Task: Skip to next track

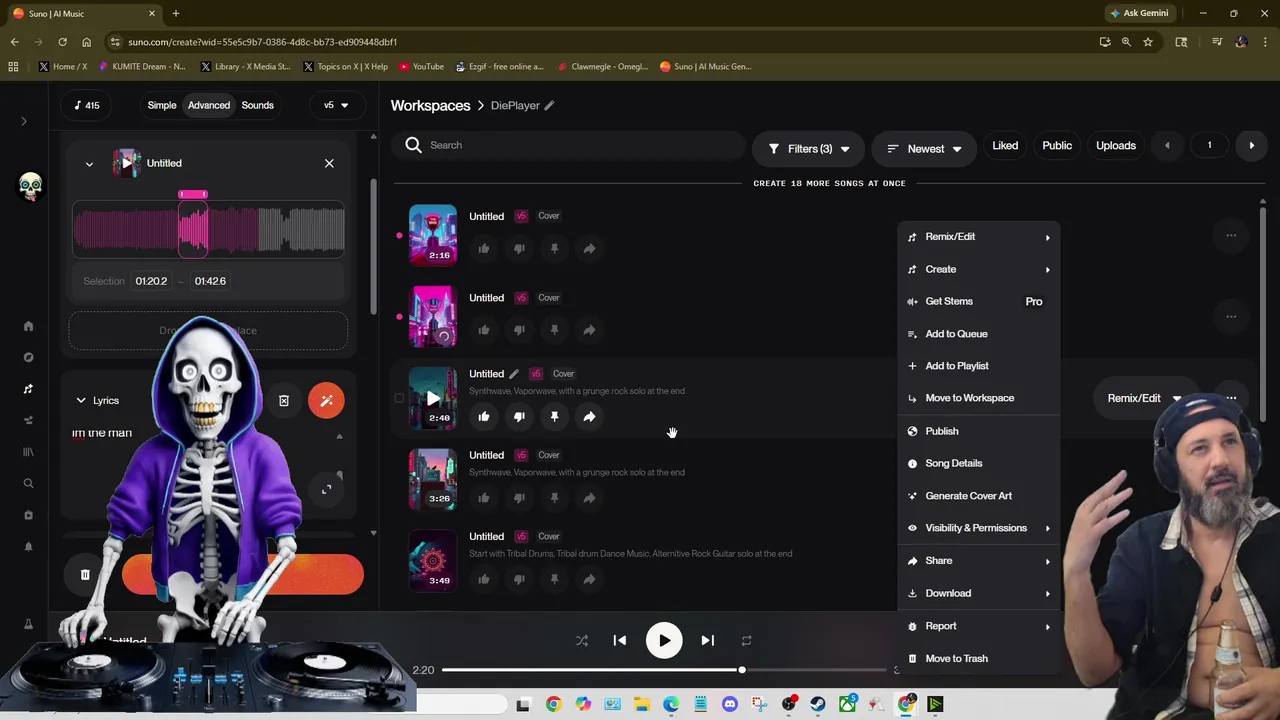Action: [707, 641]
